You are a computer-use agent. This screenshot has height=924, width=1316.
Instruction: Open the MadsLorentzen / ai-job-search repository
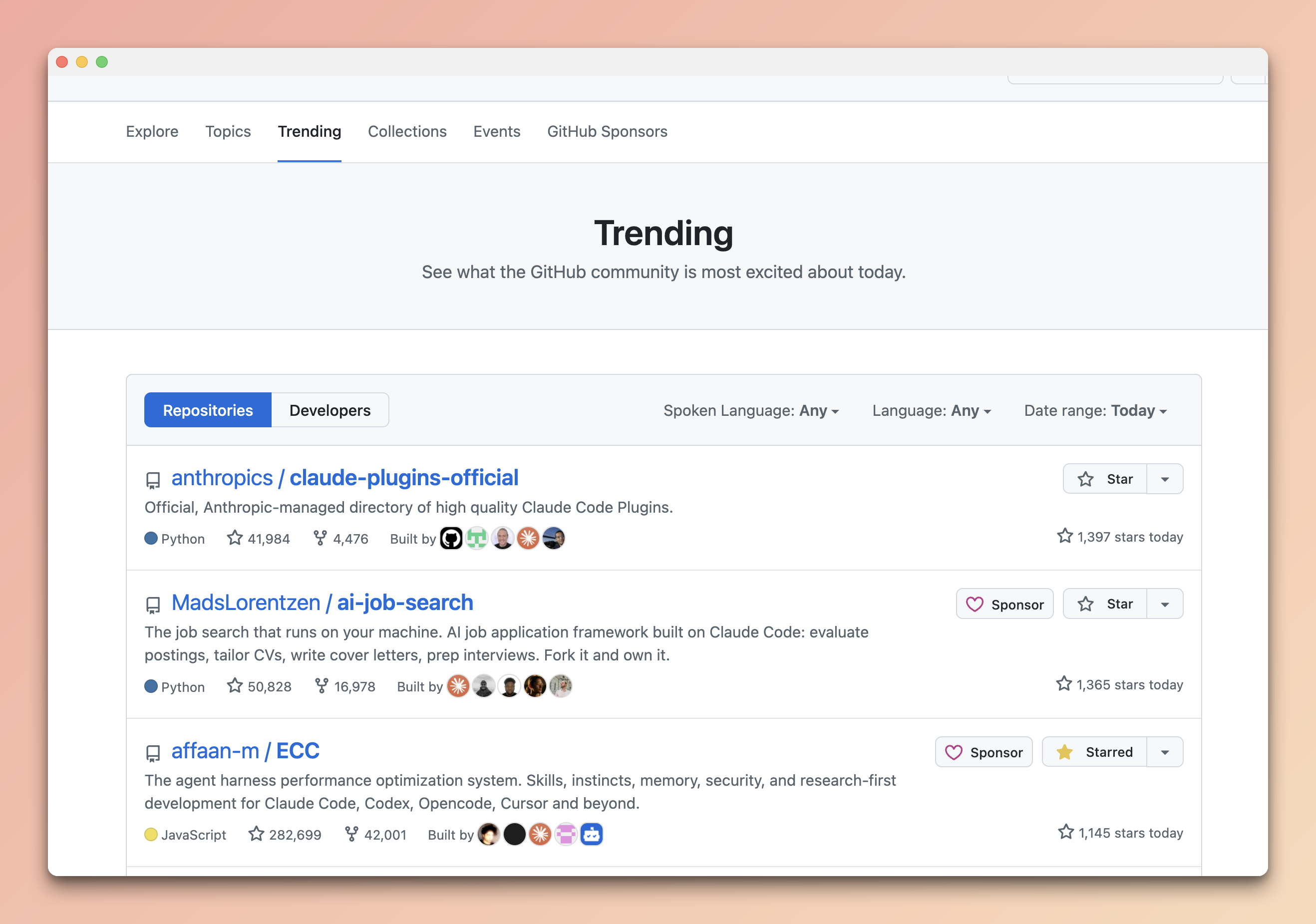[322, 603]
